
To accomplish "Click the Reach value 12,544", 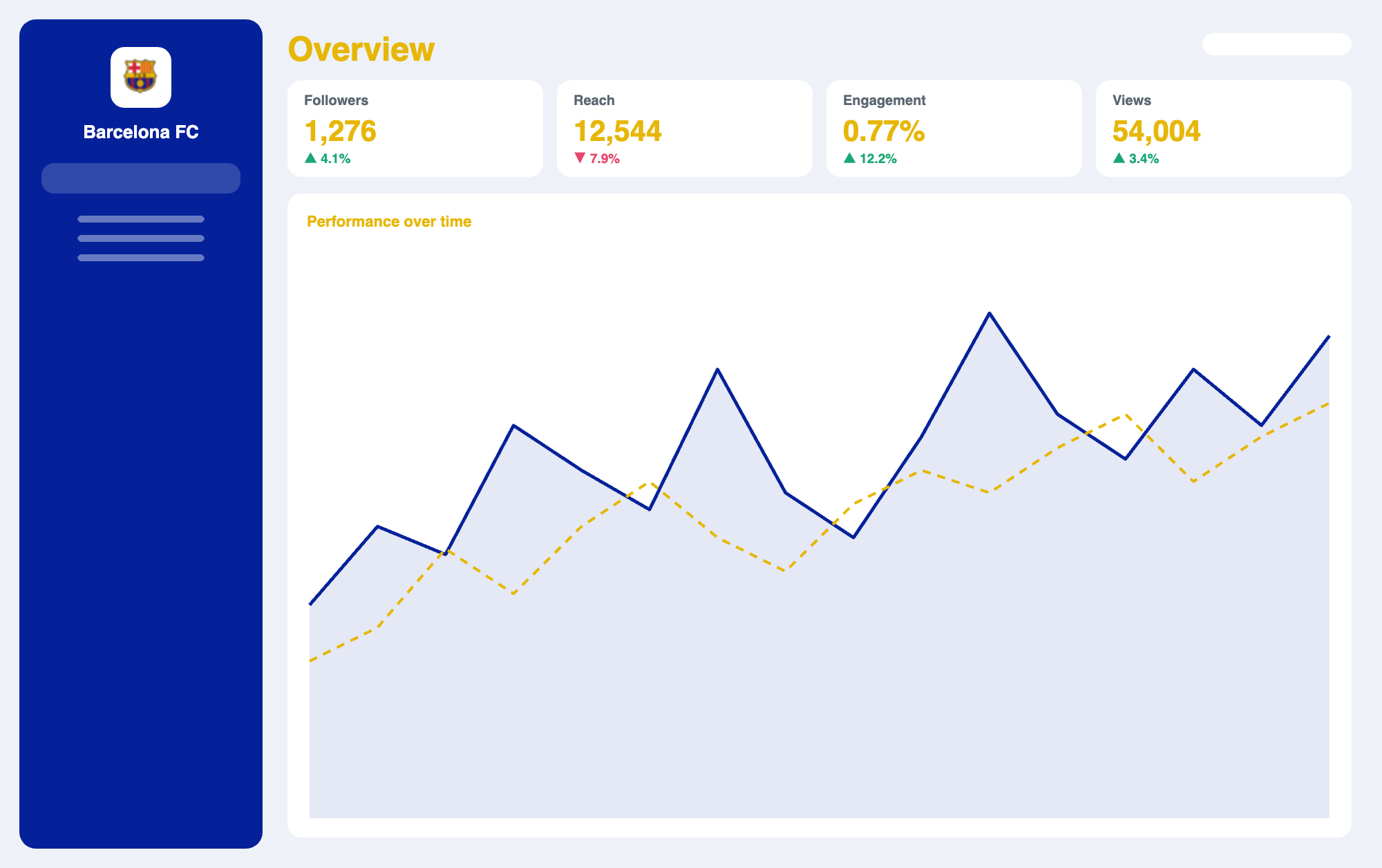I will (x=618, y=131).
